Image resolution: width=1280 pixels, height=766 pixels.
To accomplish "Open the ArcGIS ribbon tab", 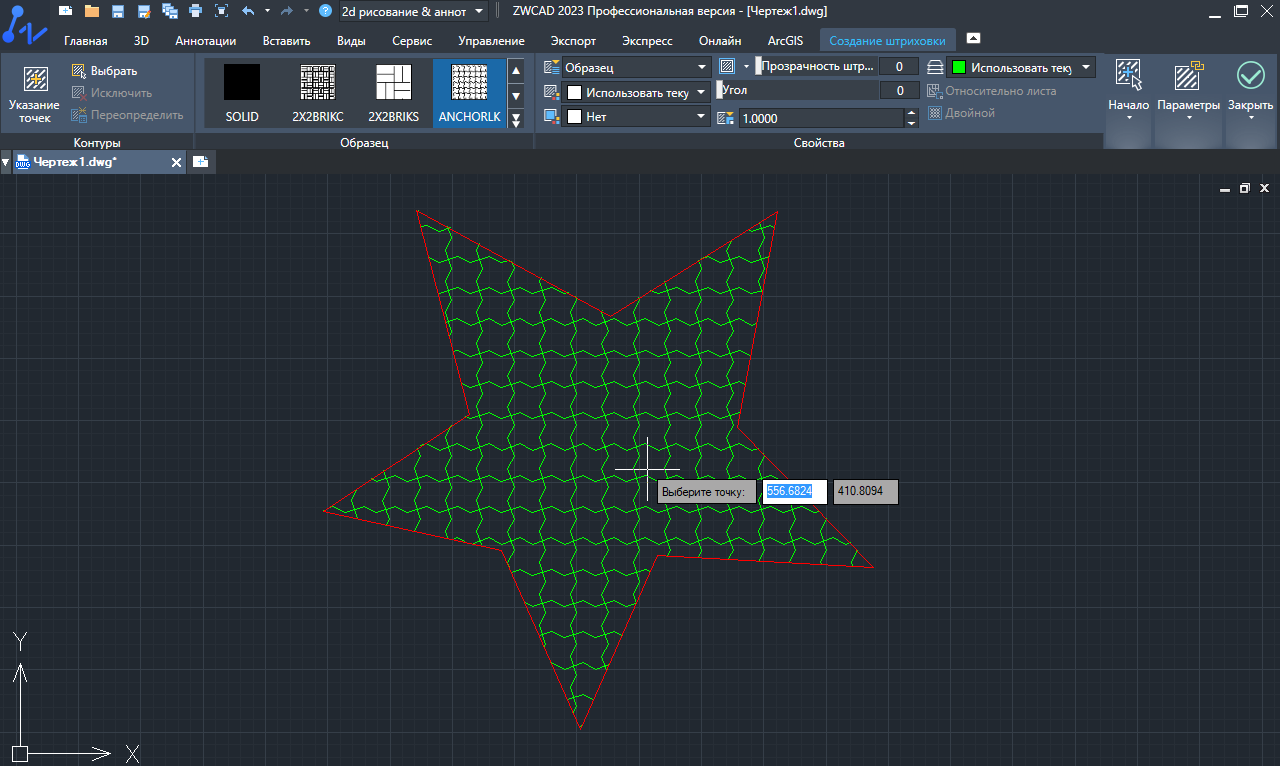I will 785,41.
